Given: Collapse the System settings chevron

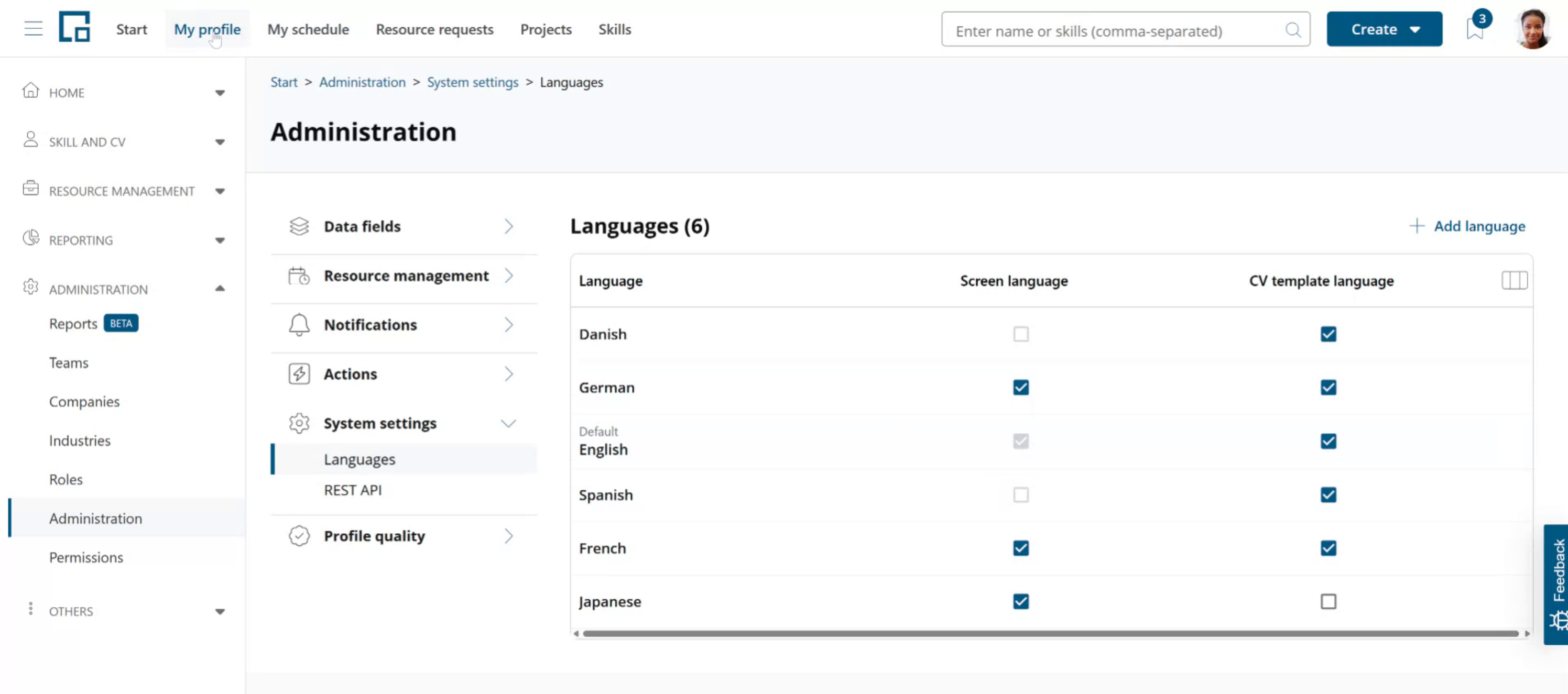Looking at the screenshot, I should tap(508, 423).
